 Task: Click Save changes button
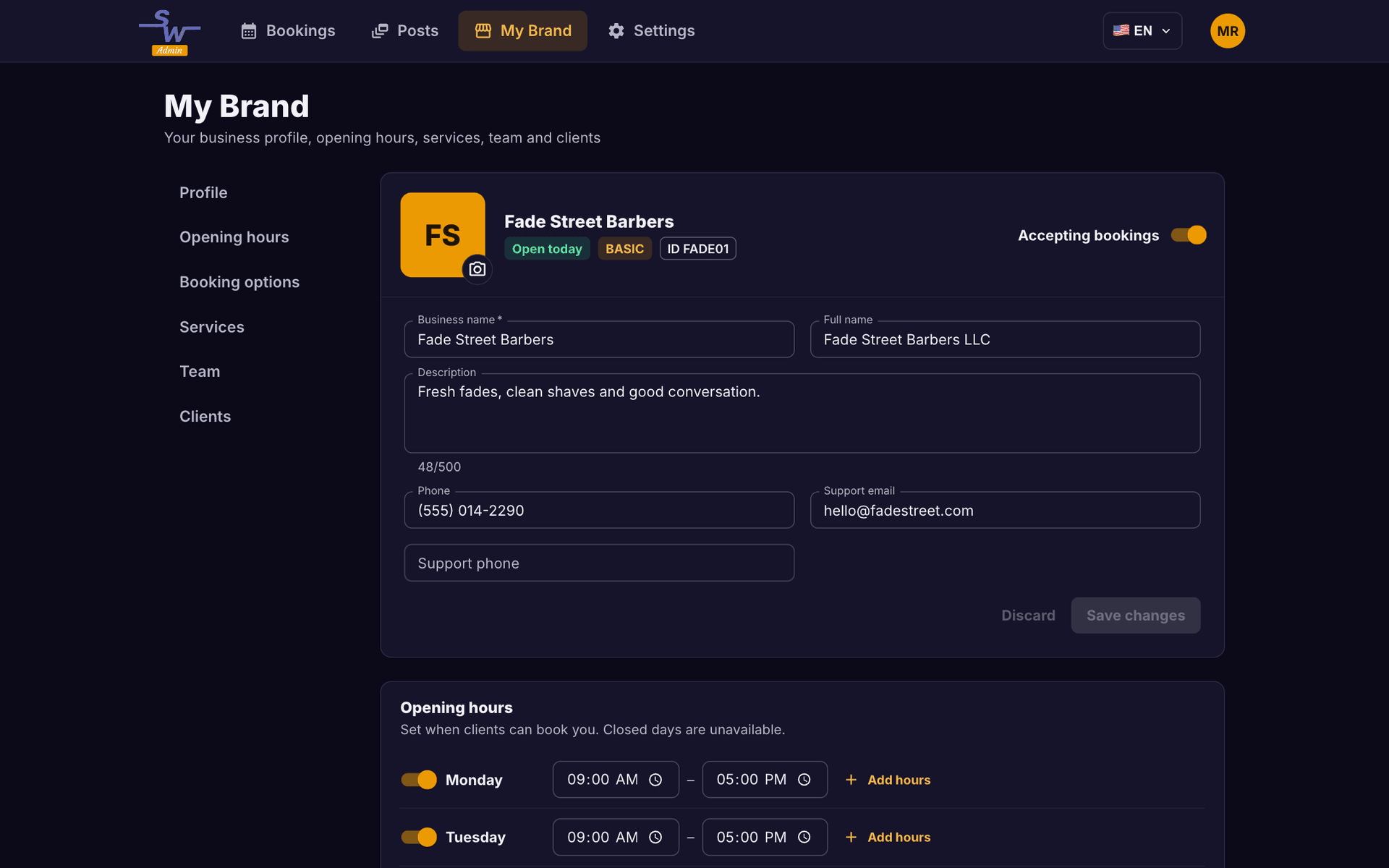tap(1136, 616)
